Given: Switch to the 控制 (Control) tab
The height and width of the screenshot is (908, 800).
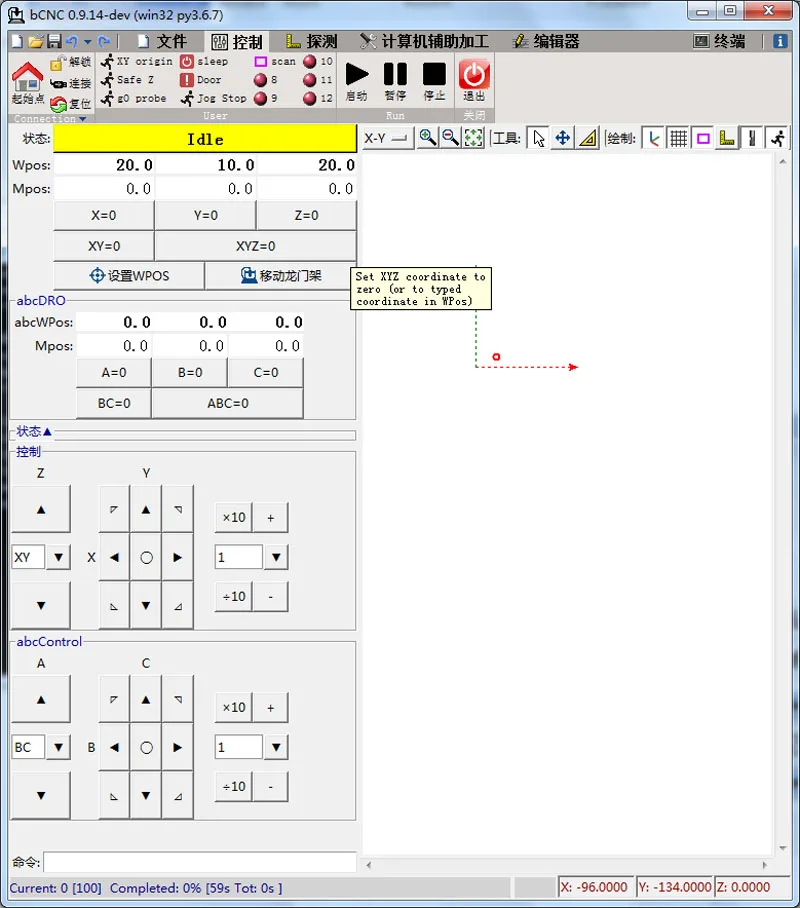Looking at the screenshot, I should click(x=238, y=42).
